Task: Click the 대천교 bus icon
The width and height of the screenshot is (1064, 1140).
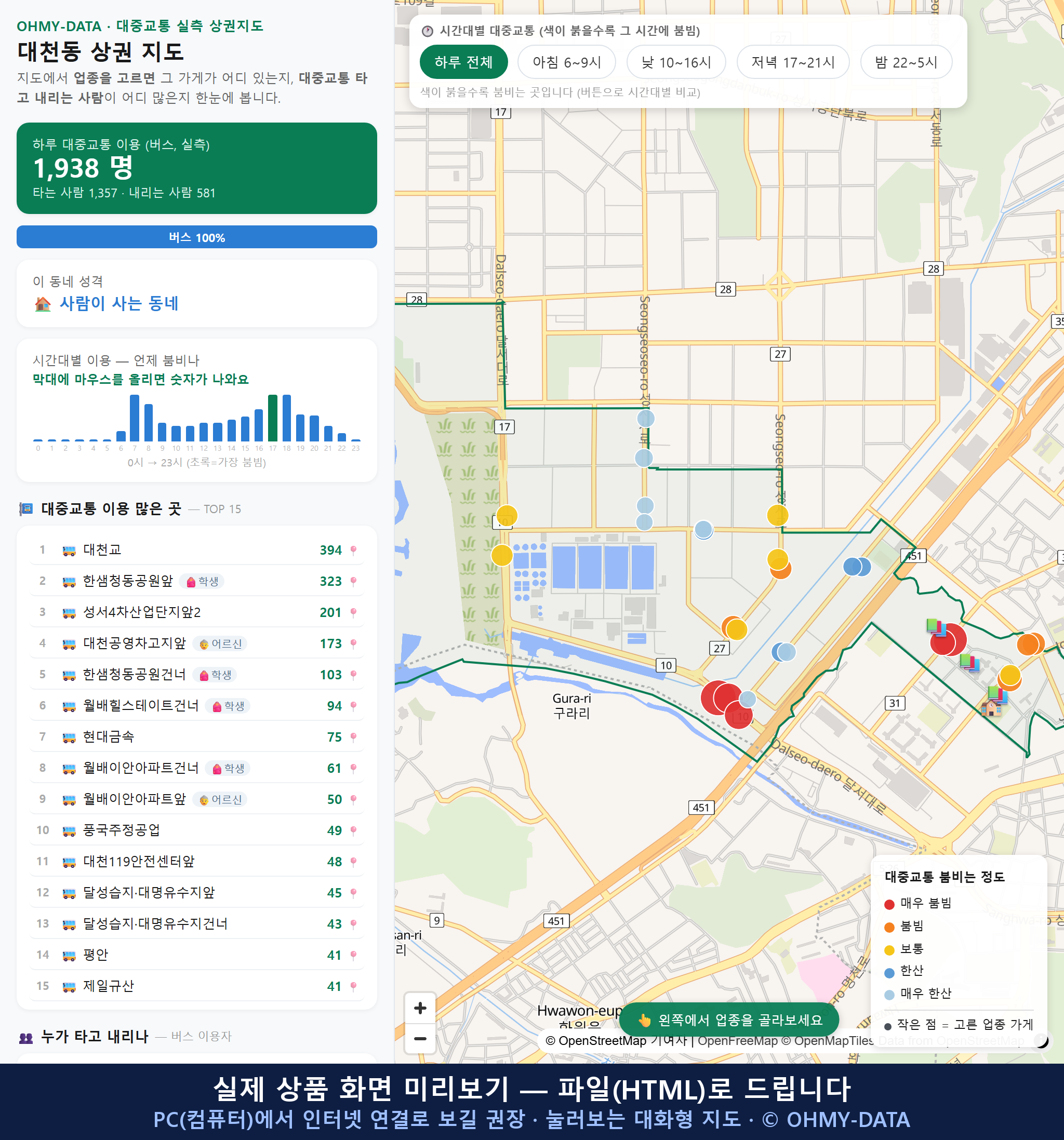Action: pos(69,551)
